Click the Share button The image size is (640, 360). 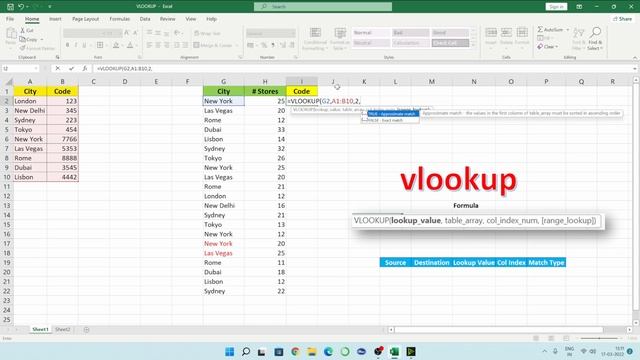coord(622,19)
